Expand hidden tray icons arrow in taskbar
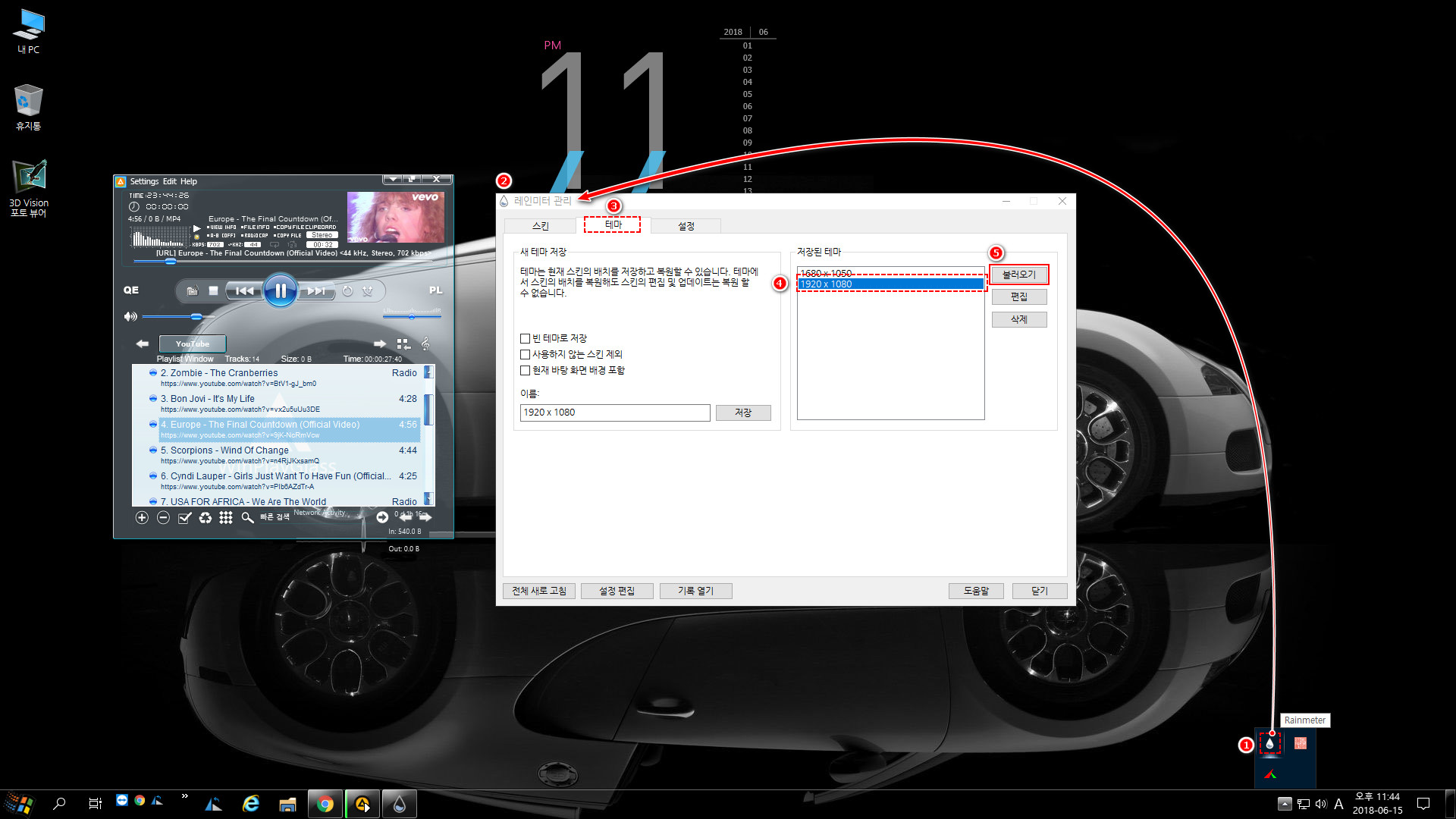Screen dimensions: 1456x819 click(1284, 804)
